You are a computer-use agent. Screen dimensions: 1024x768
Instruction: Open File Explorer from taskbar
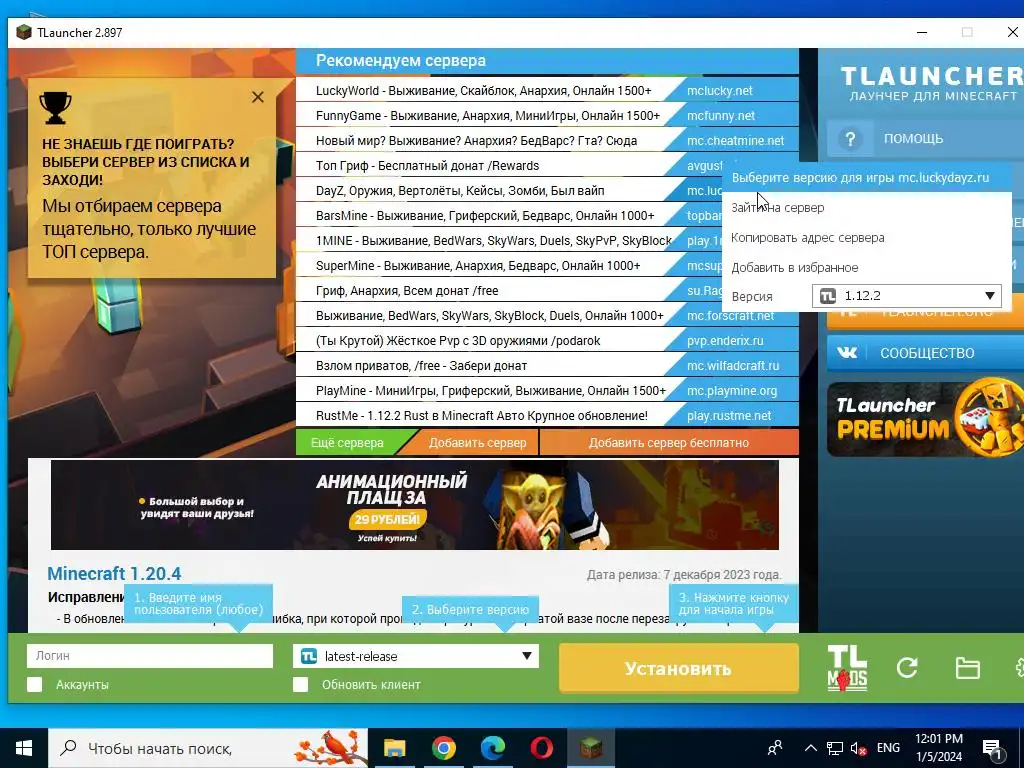[x=394, y=748]
